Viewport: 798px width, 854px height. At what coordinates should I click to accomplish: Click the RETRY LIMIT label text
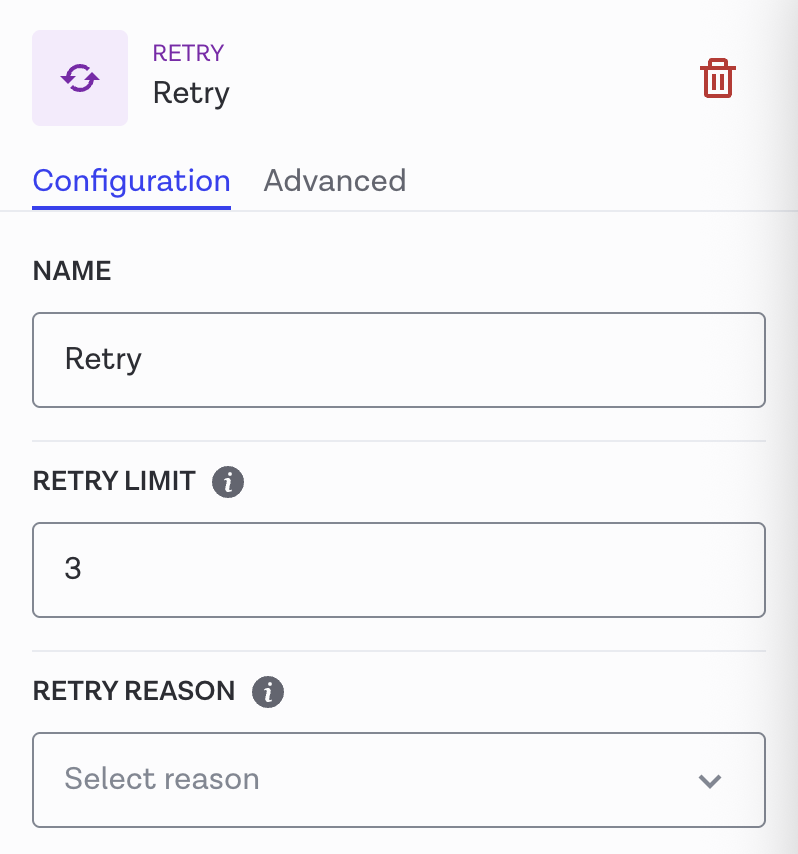pyautogui.click(x=114, y=481)
